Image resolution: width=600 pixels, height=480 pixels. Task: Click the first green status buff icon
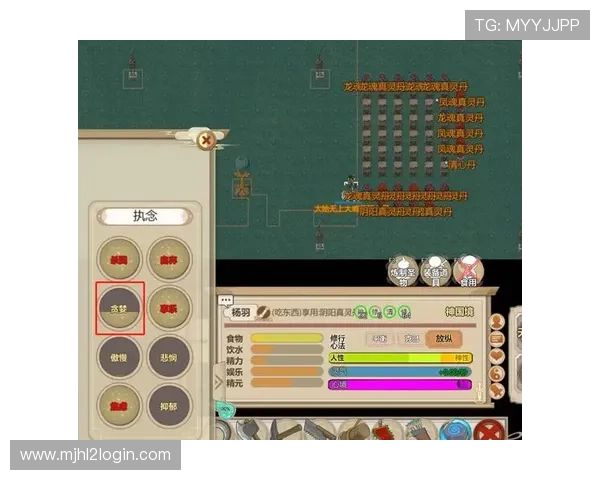click(361, 312)
